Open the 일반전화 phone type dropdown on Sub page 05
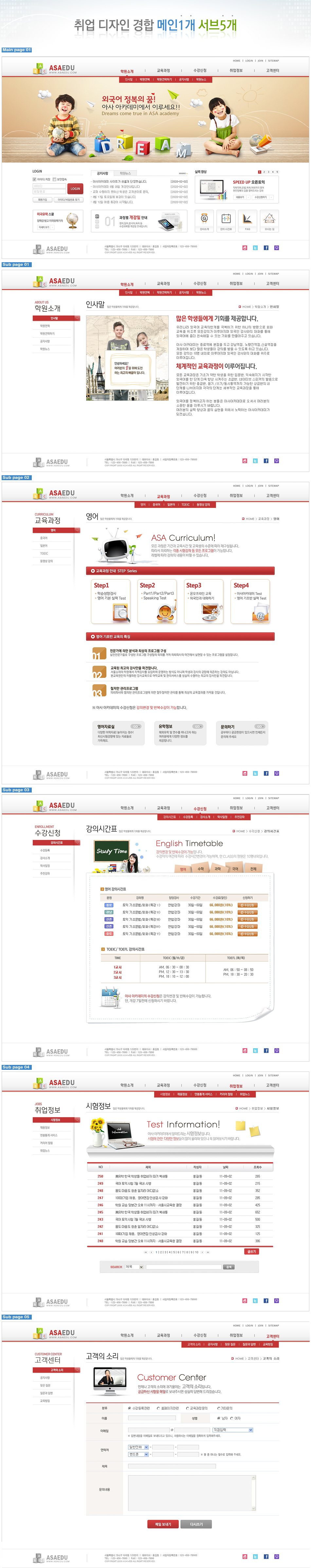This screenshot has width=311, height=1568. 138,1447
